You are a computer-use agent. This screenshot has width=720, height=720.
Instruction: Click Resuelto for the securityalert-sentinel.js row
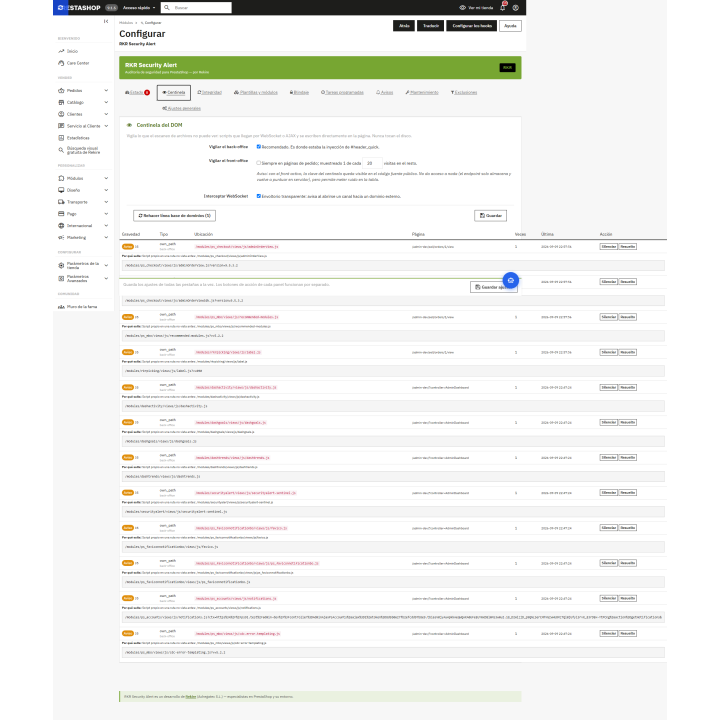627,493
